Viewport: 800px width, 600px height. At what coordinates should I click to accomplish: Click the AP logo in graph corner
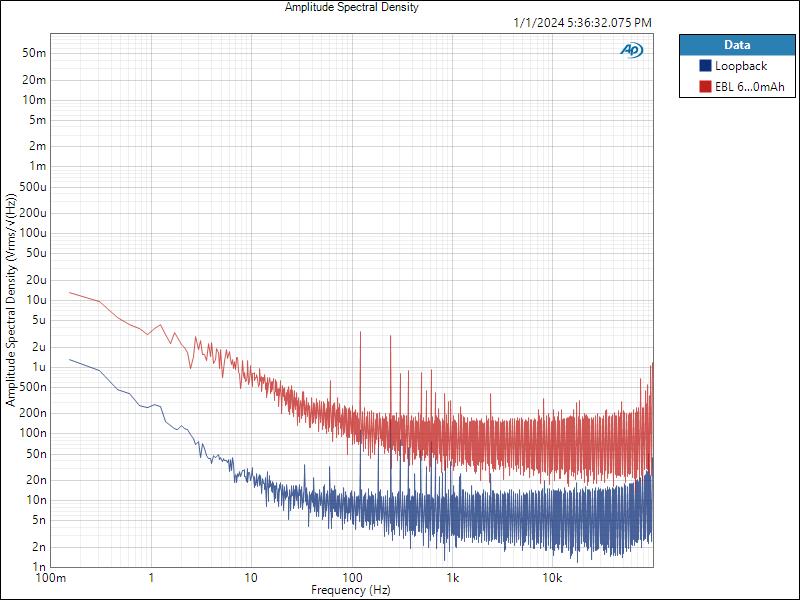pyautogui.click(x=632, y=50)
